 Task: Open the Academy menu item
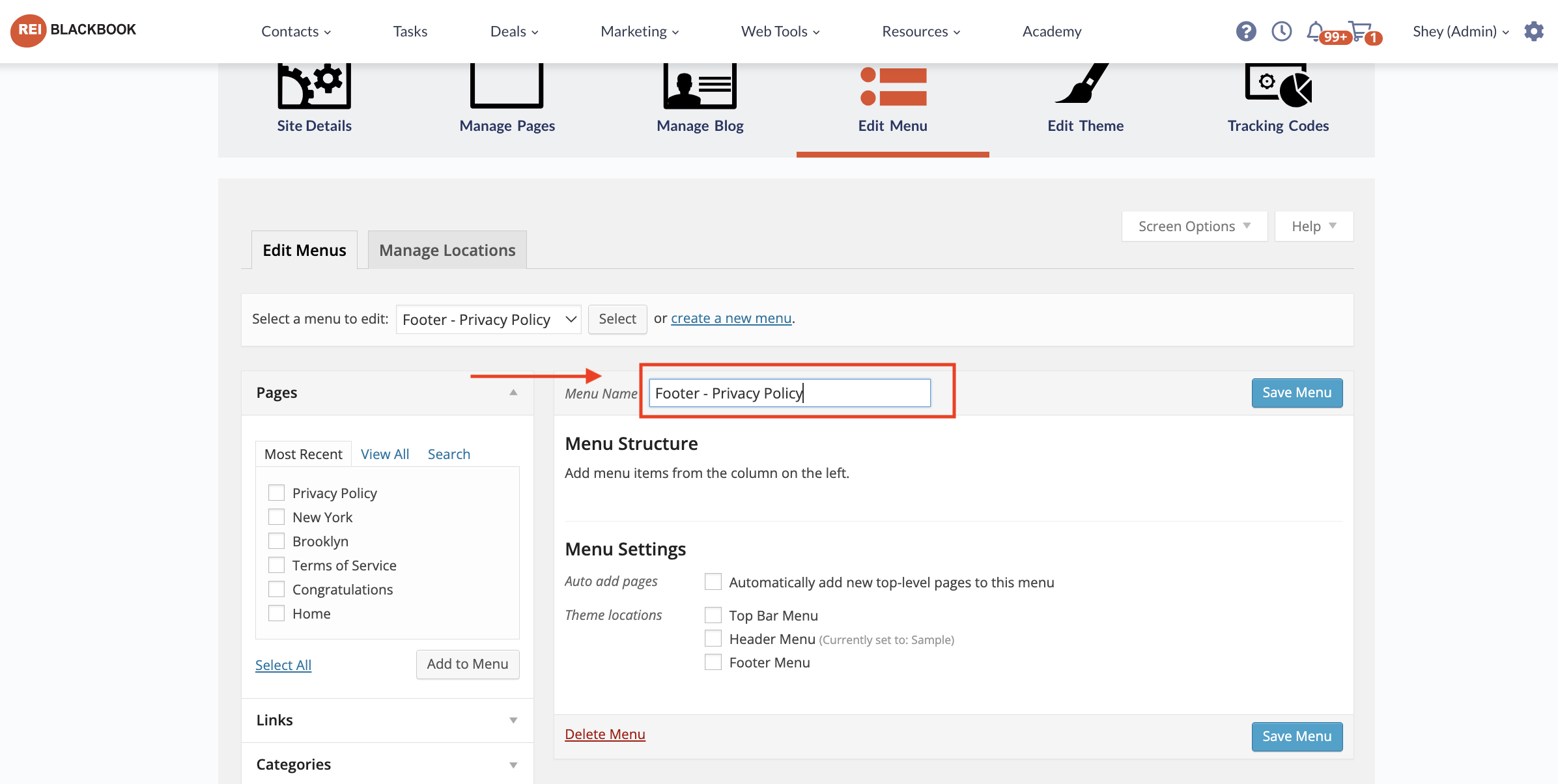point(1052,31)
